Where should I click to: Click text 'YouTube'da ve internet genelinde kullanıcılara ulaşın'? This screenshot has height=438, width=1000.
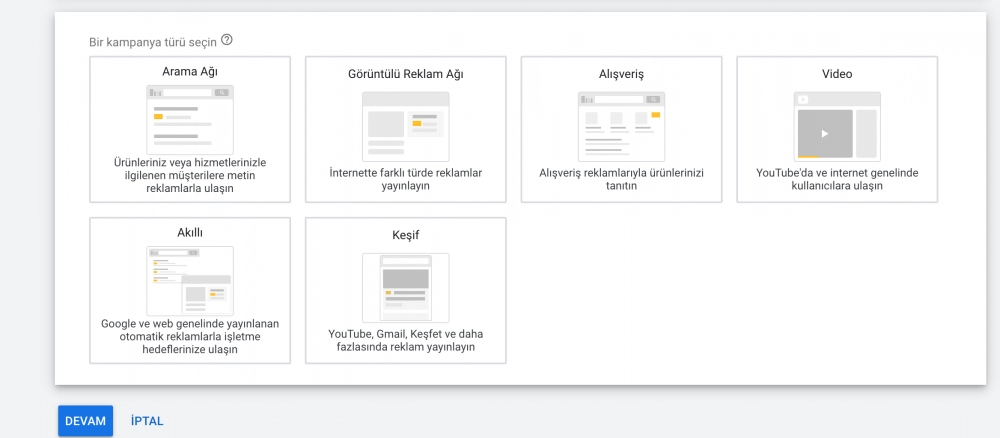(837, 179)
